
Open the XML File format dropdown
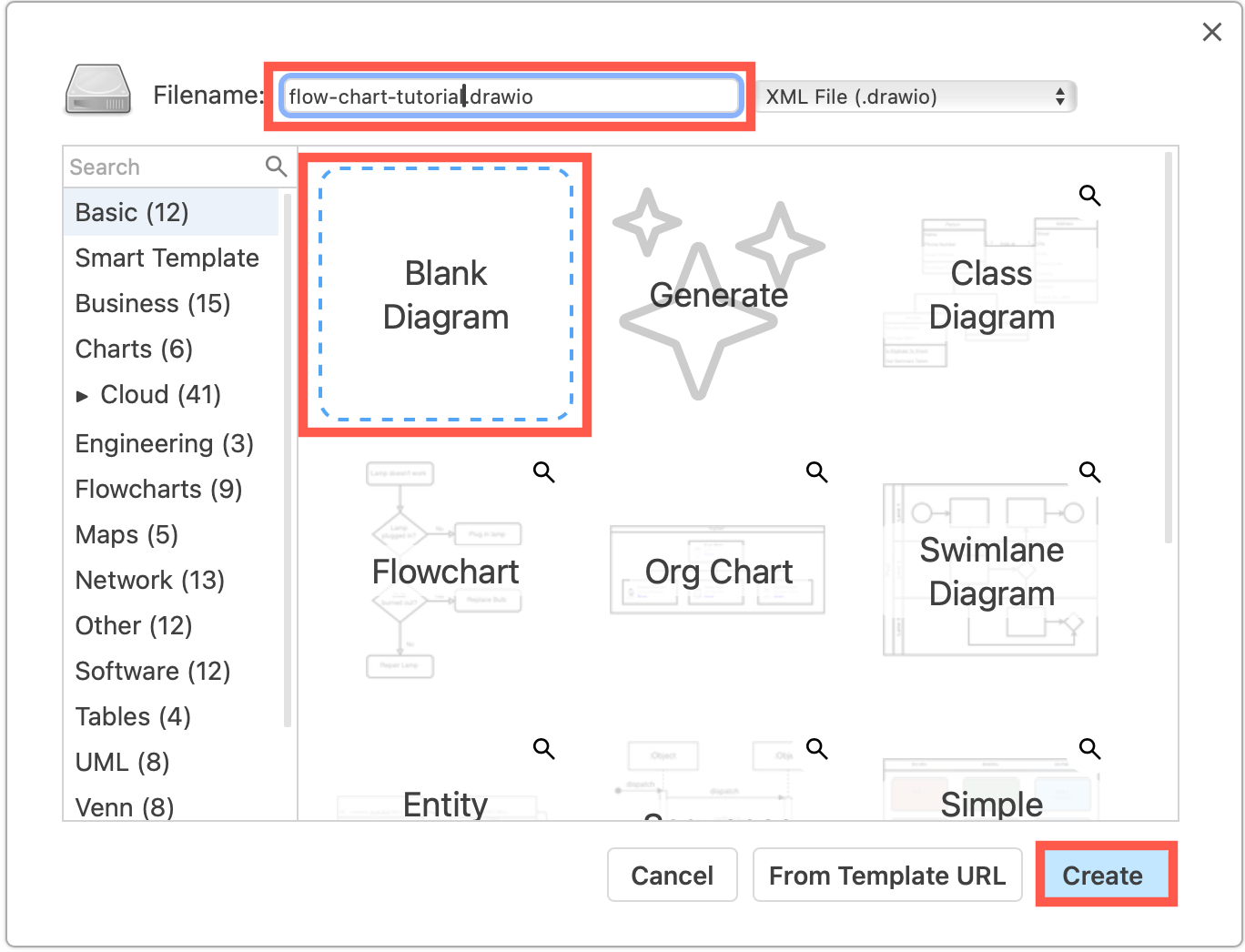pyautogui.click(x=914, y=96)
